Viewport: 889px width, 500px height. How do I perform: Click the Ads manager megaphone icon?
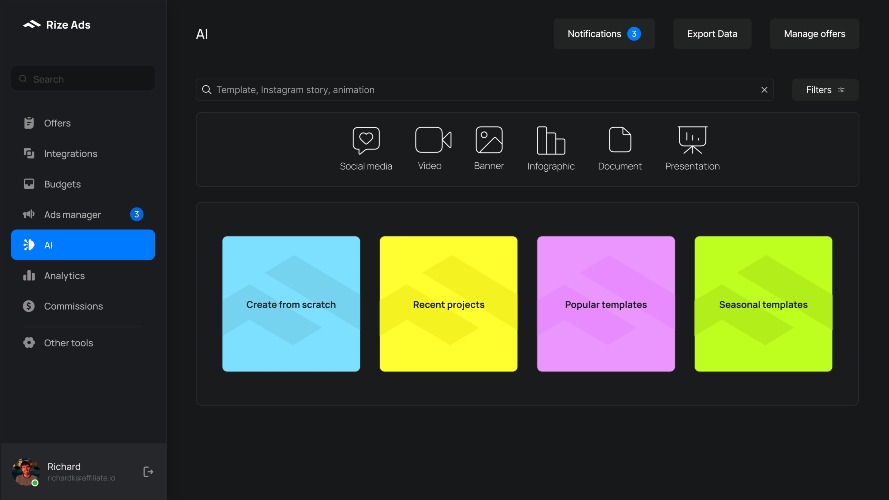(29, 214)
